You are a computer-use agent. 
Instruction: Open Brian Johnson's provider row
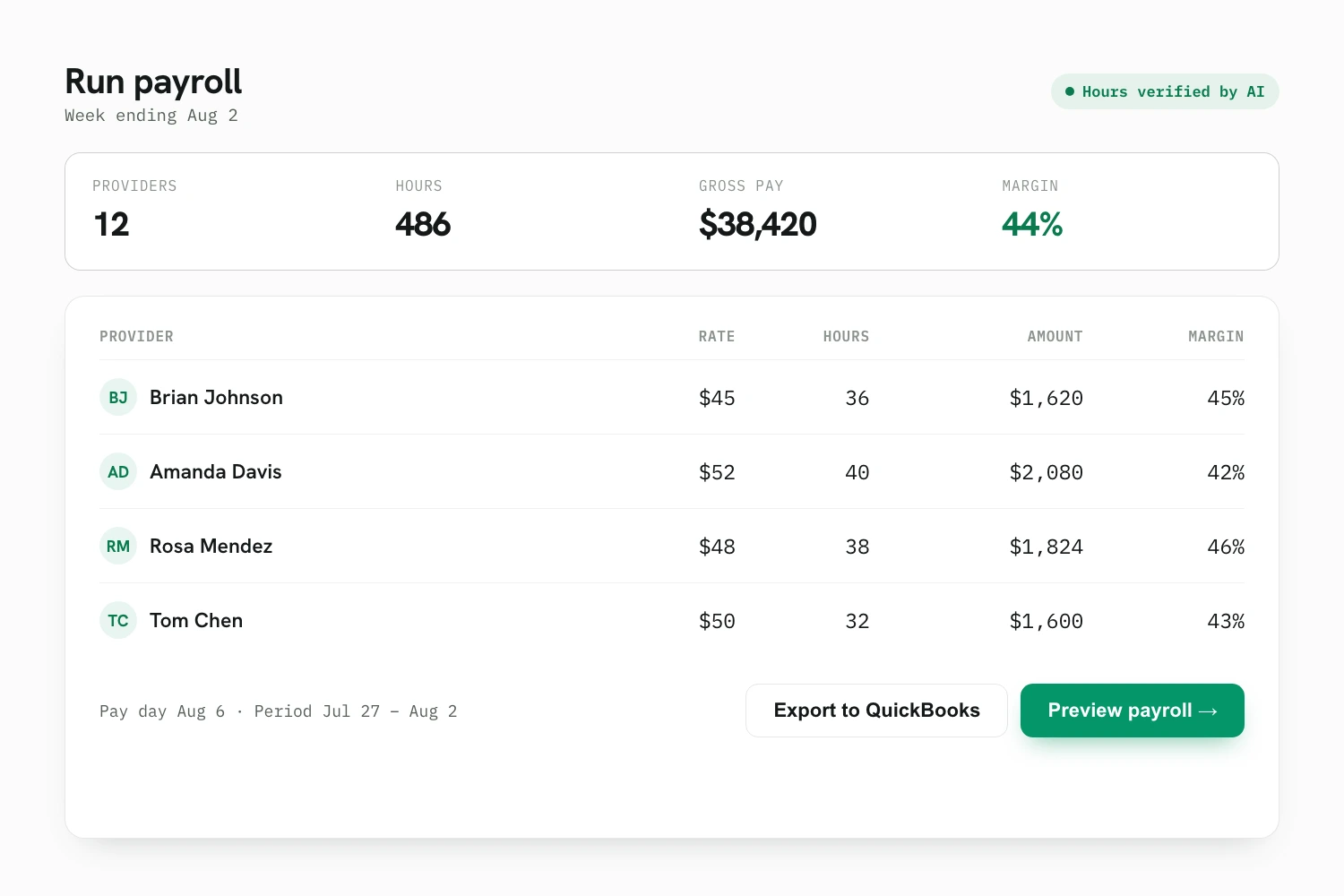(x=672, y=397)
